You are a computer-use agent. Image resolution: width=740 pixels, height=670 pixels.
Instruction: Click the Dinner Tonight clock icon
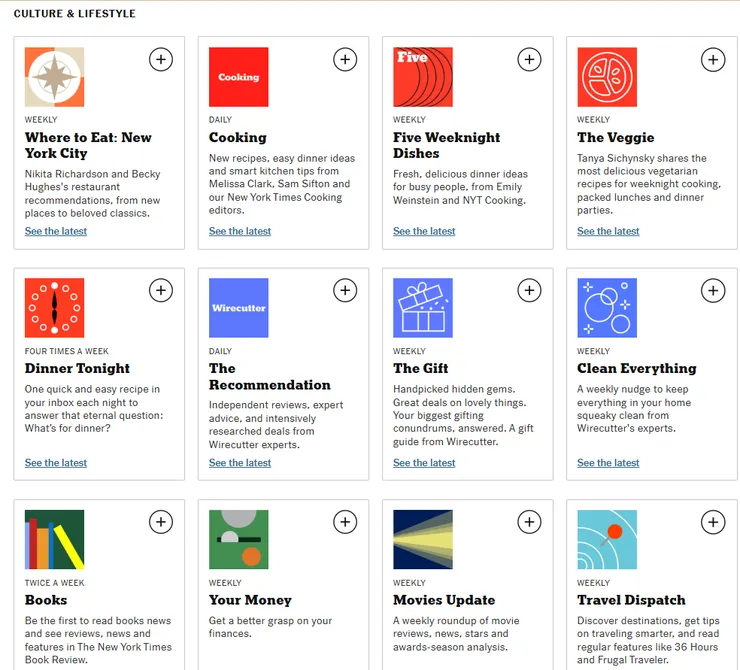click(54, 308)
